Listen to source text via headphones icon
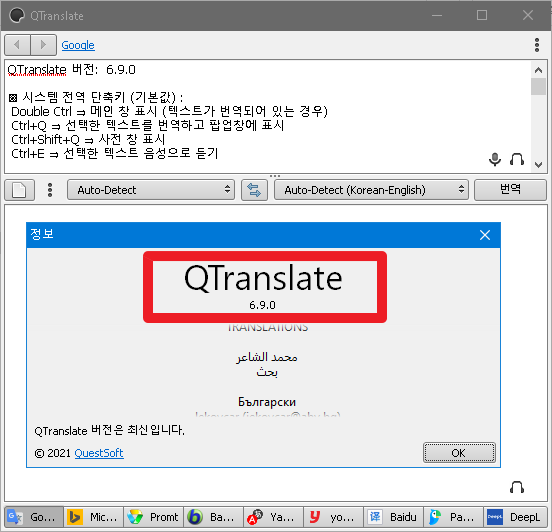 click(517, 159)
